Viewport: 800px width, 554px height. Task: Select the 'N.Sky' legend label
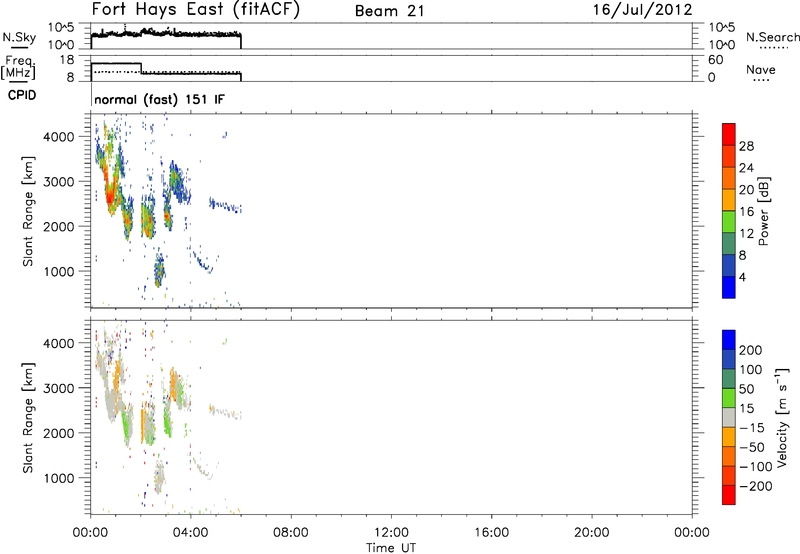click(x=19, y=37)
